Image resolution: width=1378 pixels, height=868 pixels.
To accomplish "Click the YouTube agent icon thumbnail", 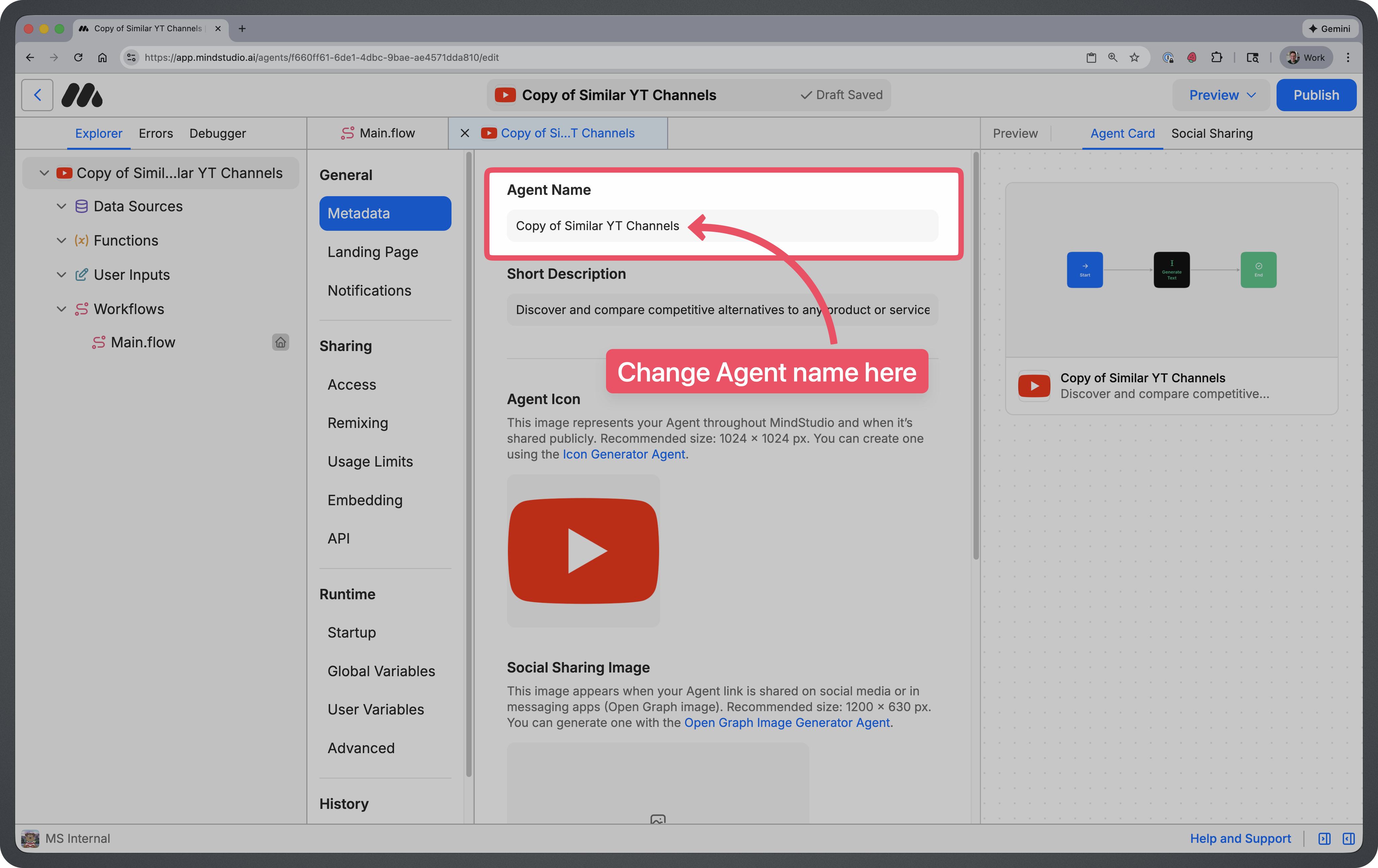I will coord(583,551).
